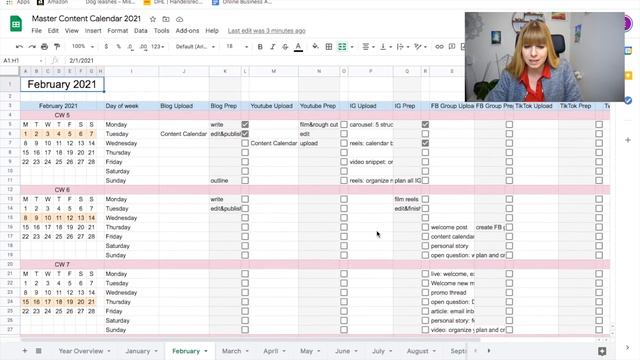Uncheck Blog Prep box for CW5 Tuesday edit&publish
The width and height of the screenshot is (640, 360).
[245, 134]
